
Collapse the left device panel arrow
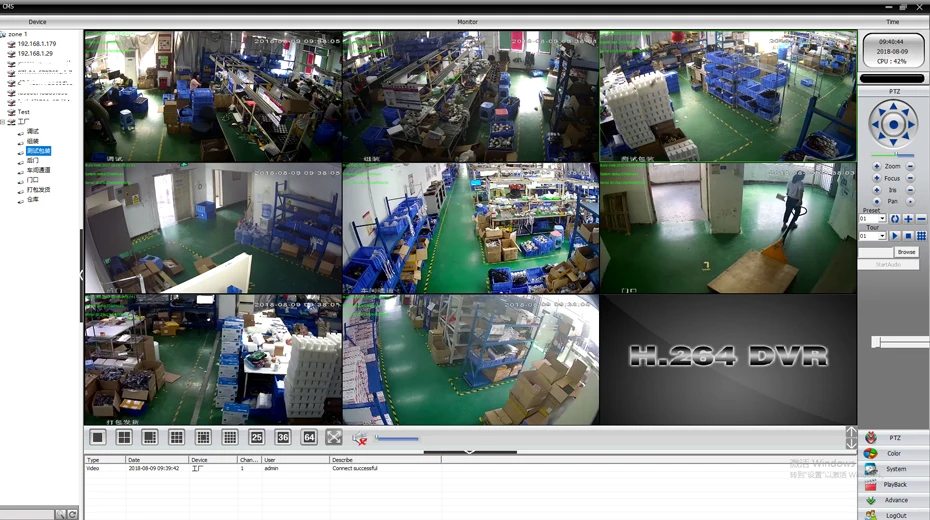[81, 275]
